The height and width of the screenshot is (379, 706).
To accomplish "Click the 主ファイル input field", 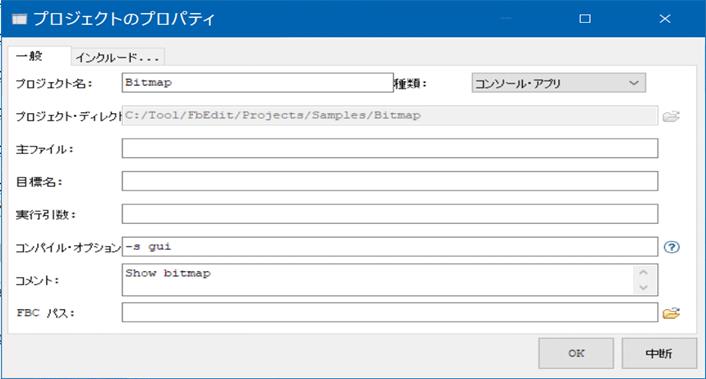I will [390, 149].
